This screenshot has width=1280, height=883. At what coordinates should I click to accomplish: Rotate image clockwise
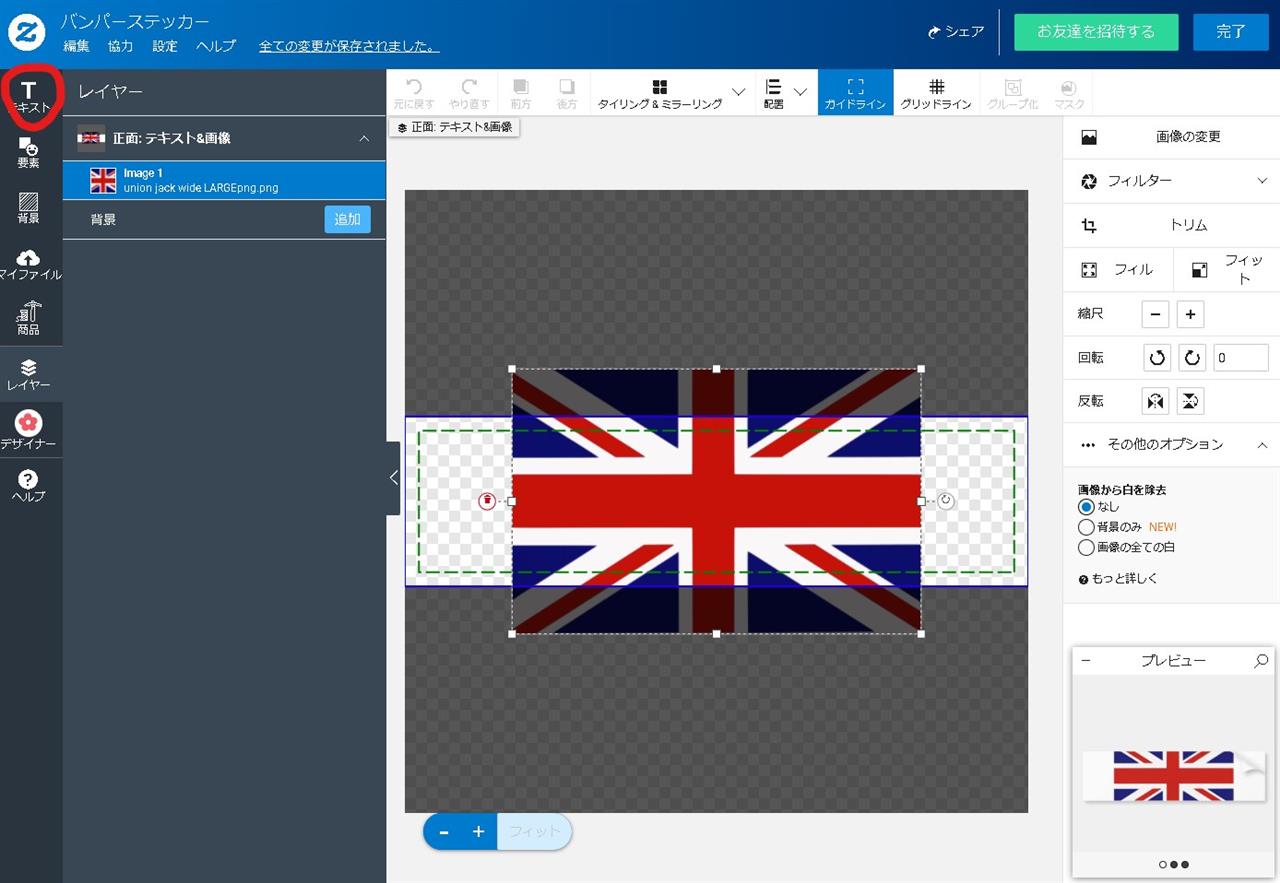point(1192,358)
